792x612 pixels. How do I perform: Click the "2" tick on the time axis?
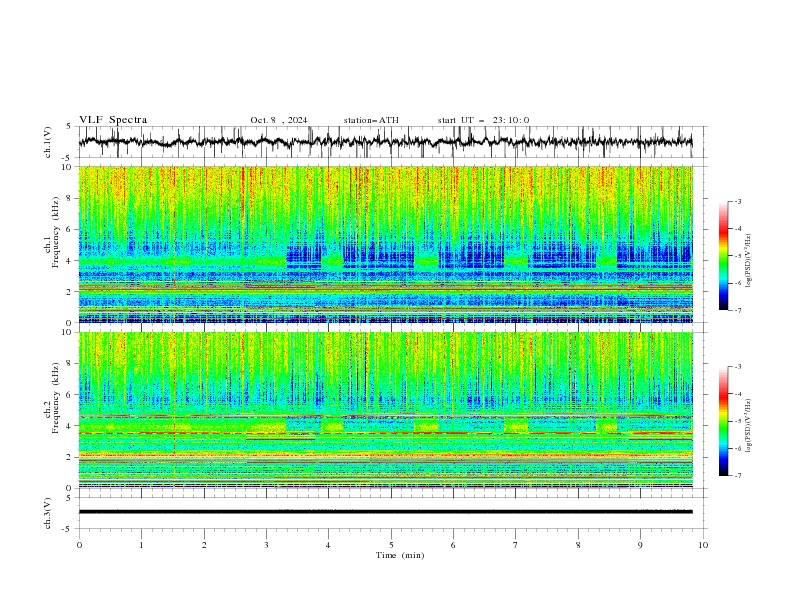click(204, 545)
